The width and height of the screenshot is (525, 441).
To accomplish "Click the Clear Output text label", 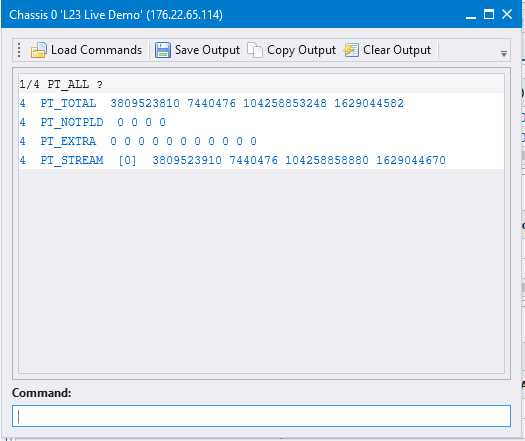I will (x=397, y=50).
